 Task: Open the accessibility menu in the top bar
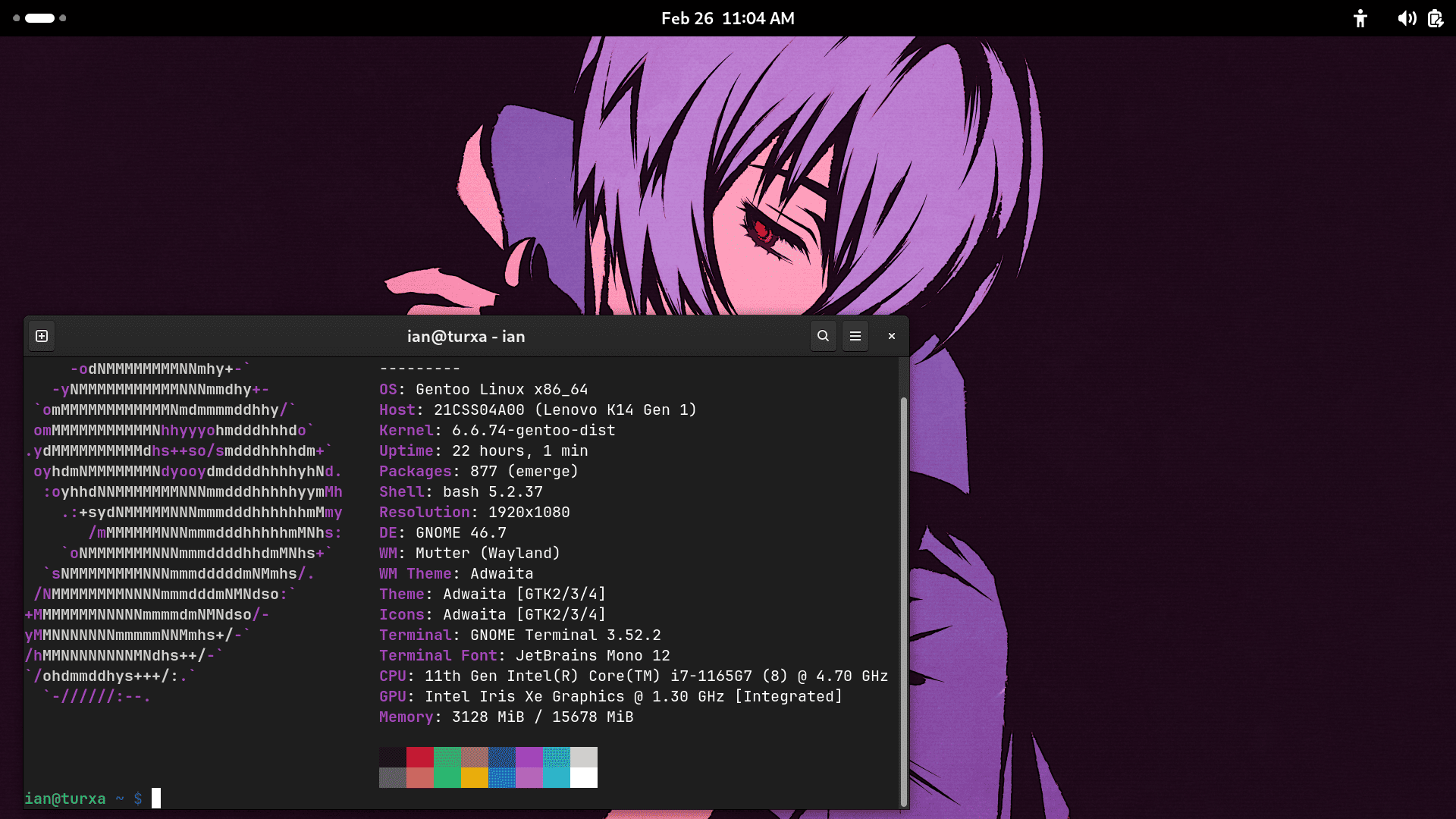[1360, 18]
